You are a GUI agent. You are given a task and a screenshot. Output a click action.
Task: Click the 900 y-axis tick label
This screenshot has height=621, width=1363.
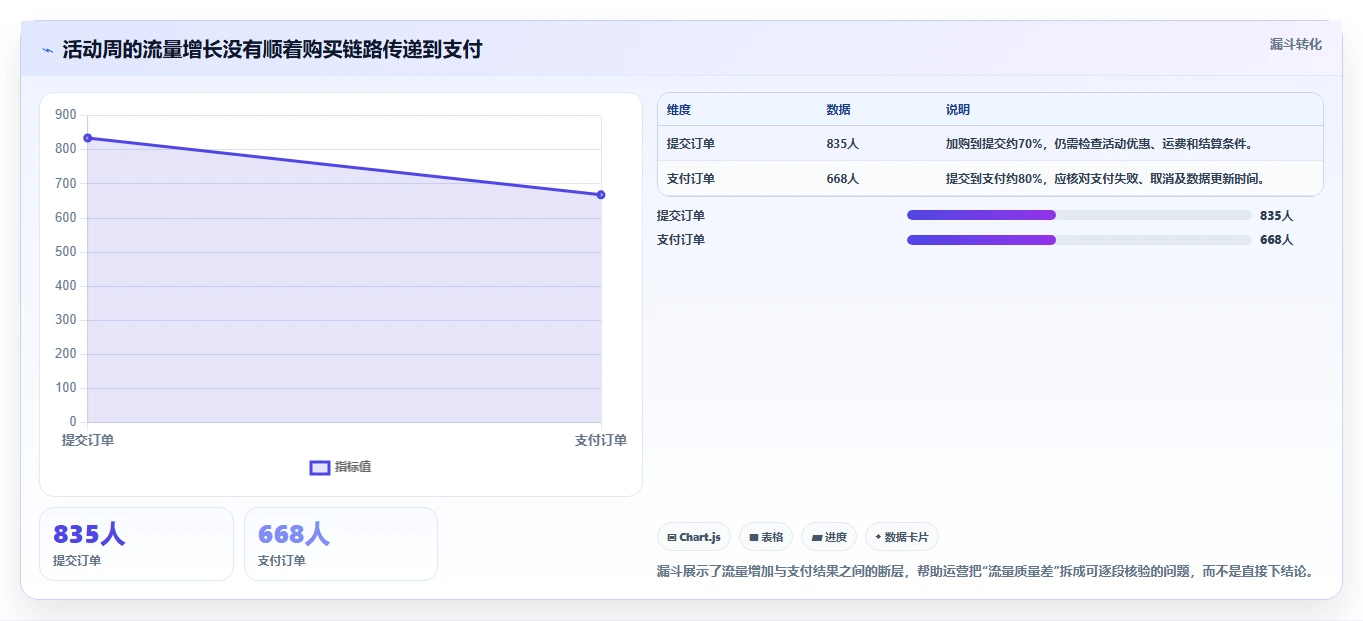click(66, 115)
